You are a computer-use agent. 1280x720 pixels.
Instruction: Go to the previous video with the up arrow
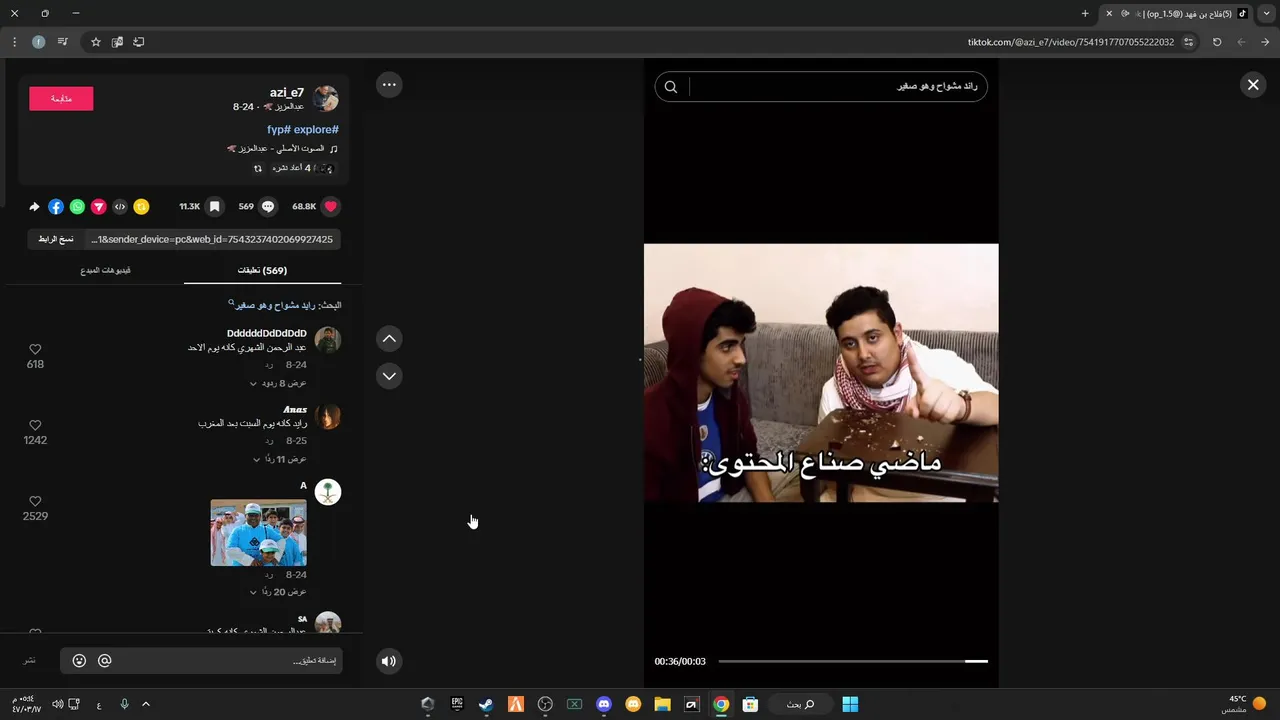tap(389, 339)
